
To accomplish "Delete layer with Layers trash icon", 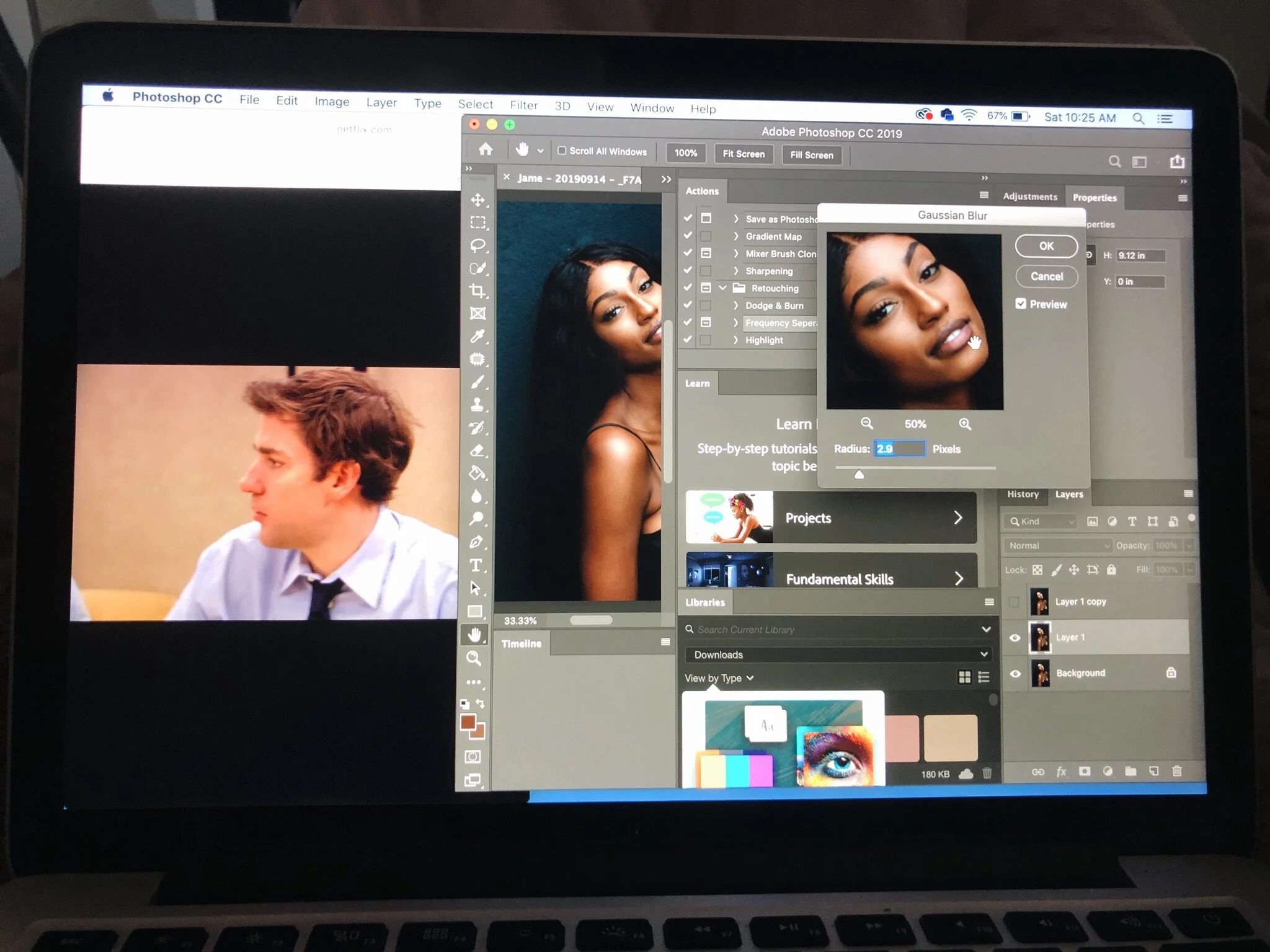I will tap(1177, 771).
